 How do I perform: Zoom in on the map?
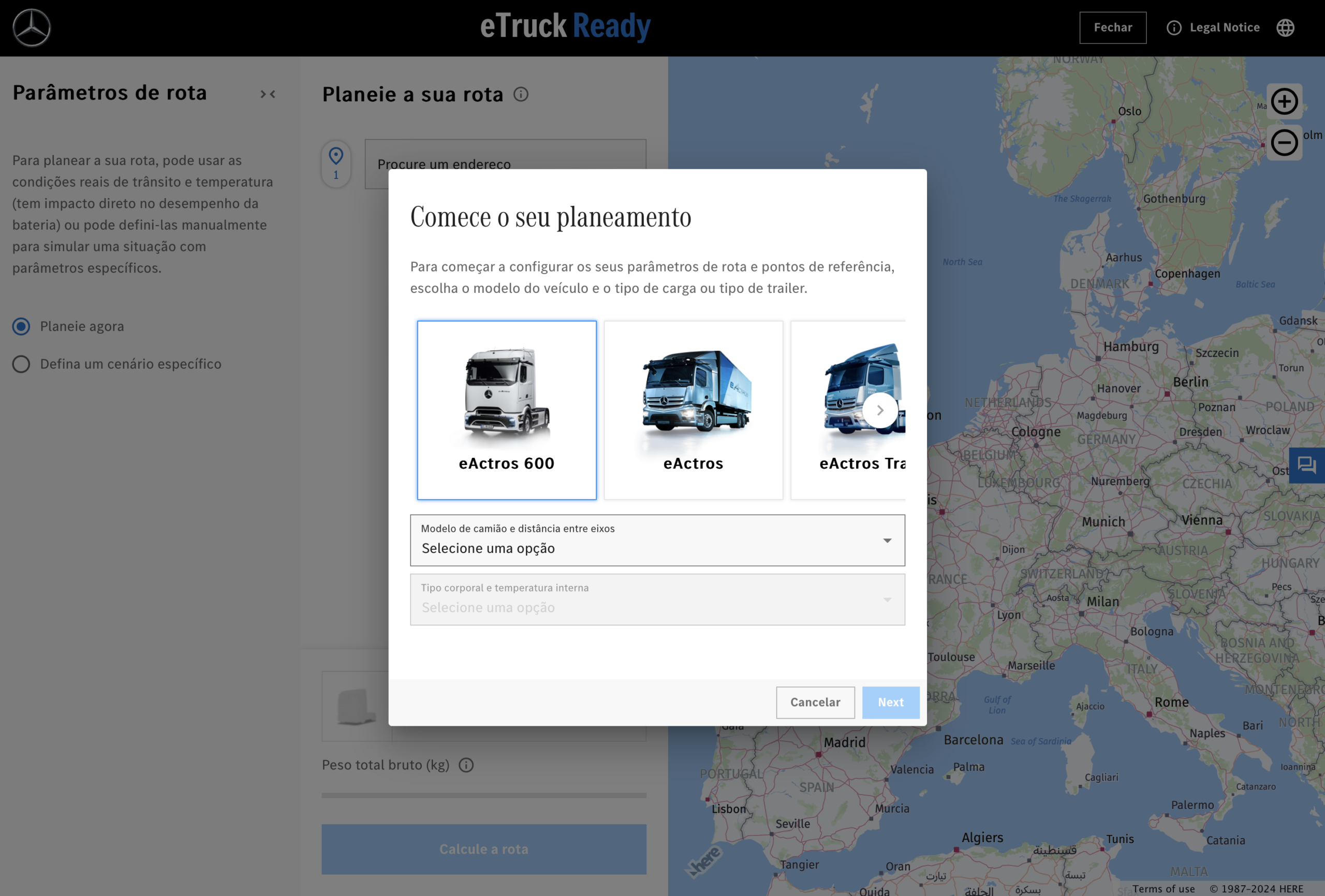pyautogui.click(x=1284, y=101)
